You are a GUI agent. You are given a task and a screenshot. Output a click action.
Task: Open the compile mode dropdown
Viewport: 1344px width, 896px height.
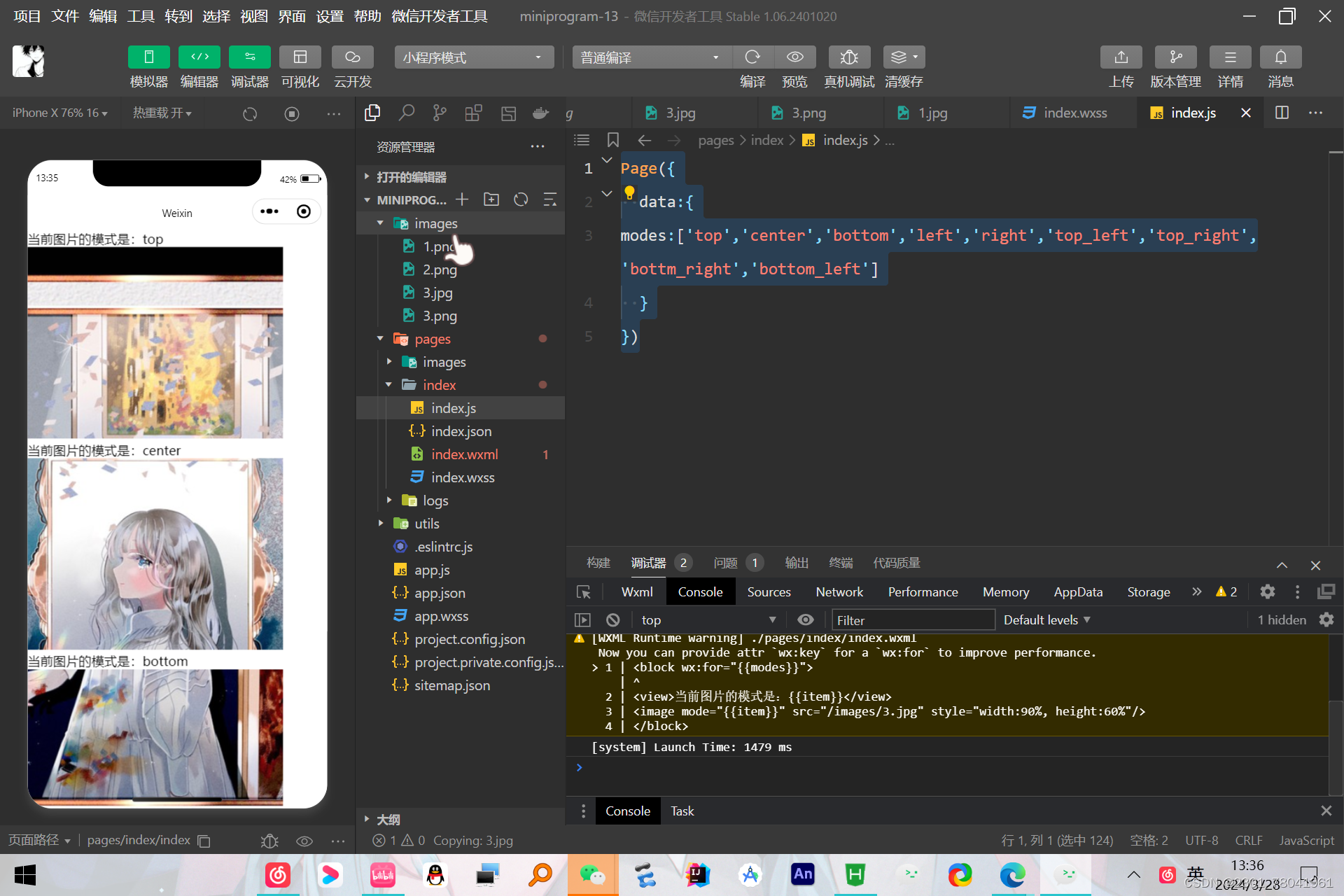point(652,57)
